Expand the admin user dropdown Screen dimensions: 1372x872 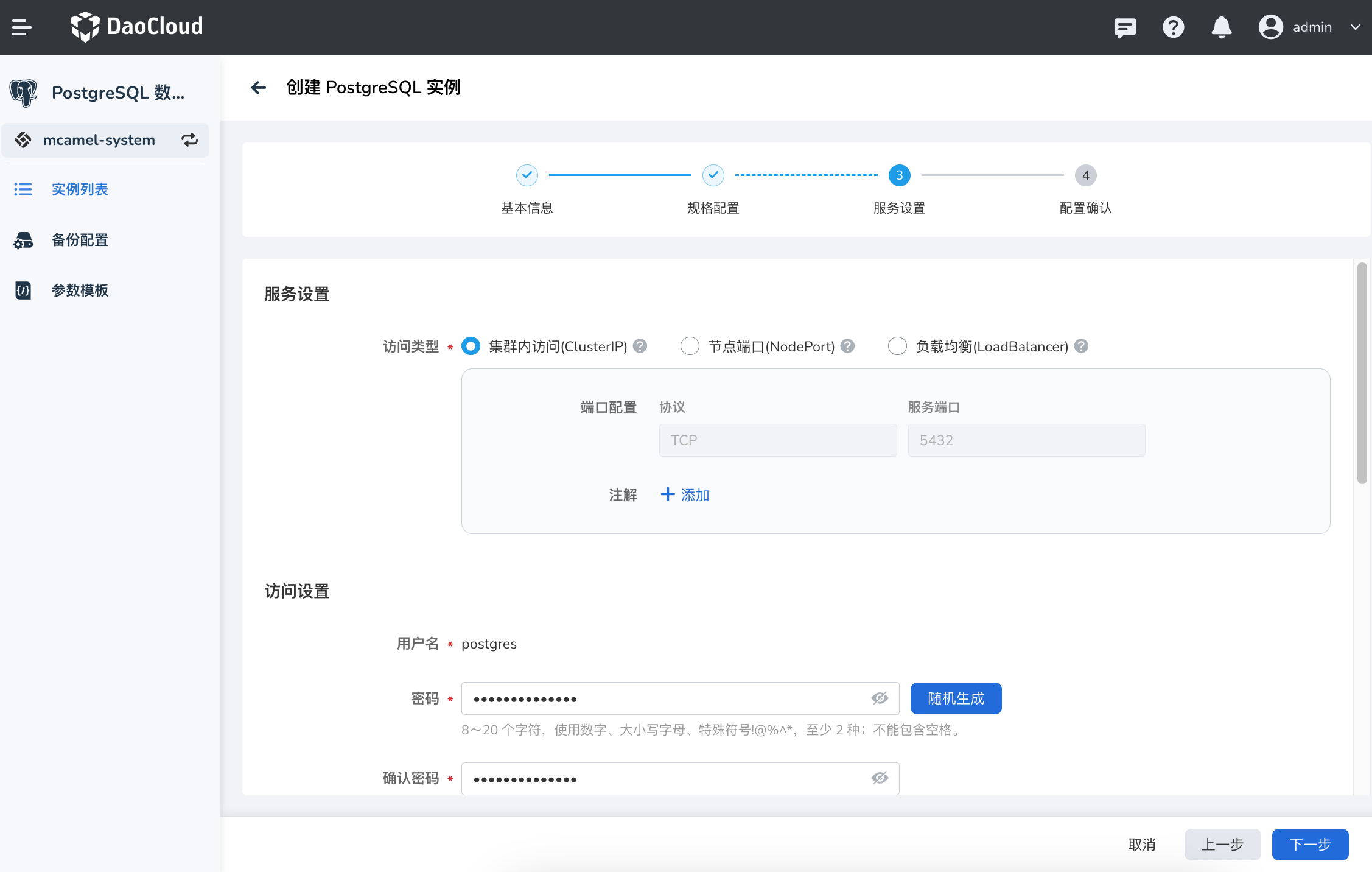[x=1355, y=27]
